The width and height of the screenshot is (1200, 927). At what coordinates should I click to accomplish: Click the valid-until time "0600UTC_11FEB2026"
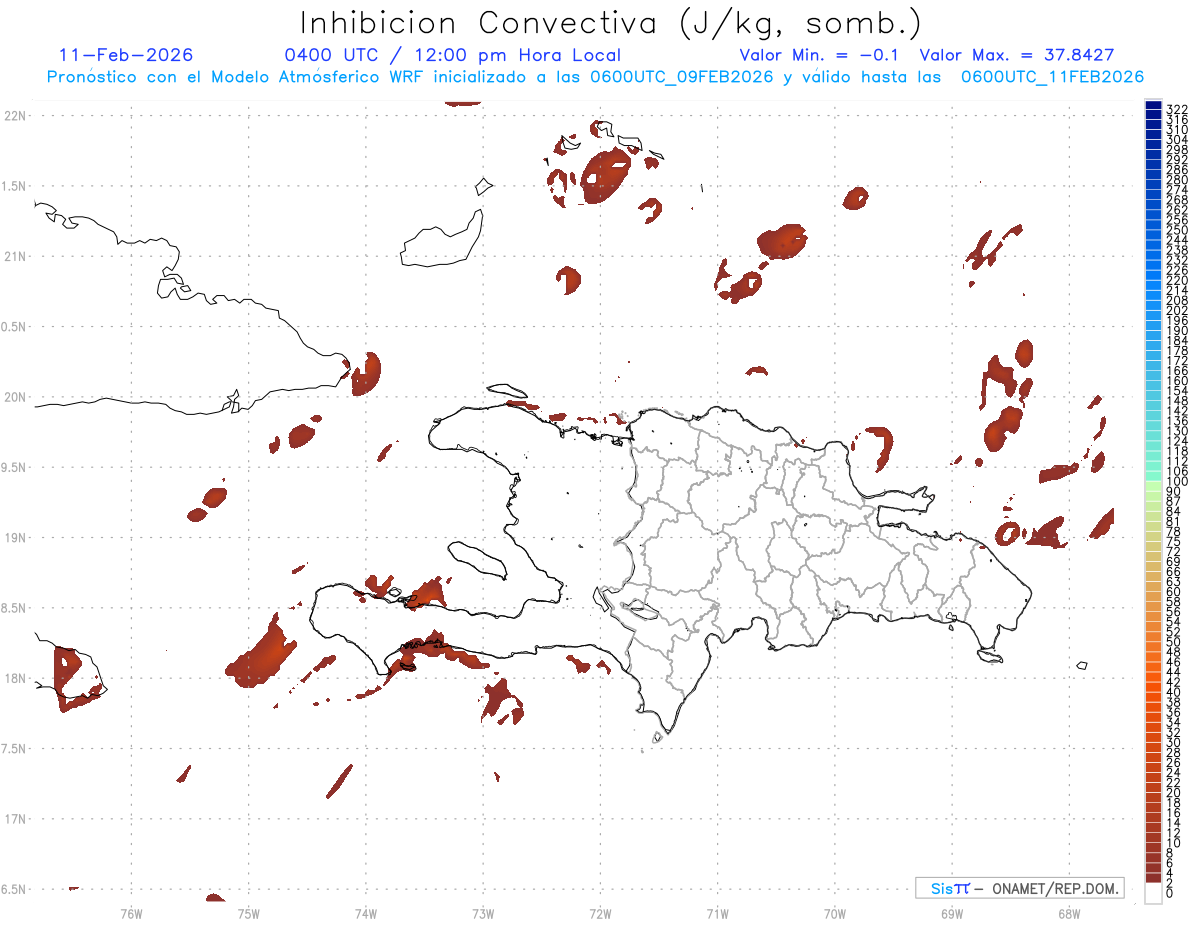pyautogui.click(x=1052, y=77)
